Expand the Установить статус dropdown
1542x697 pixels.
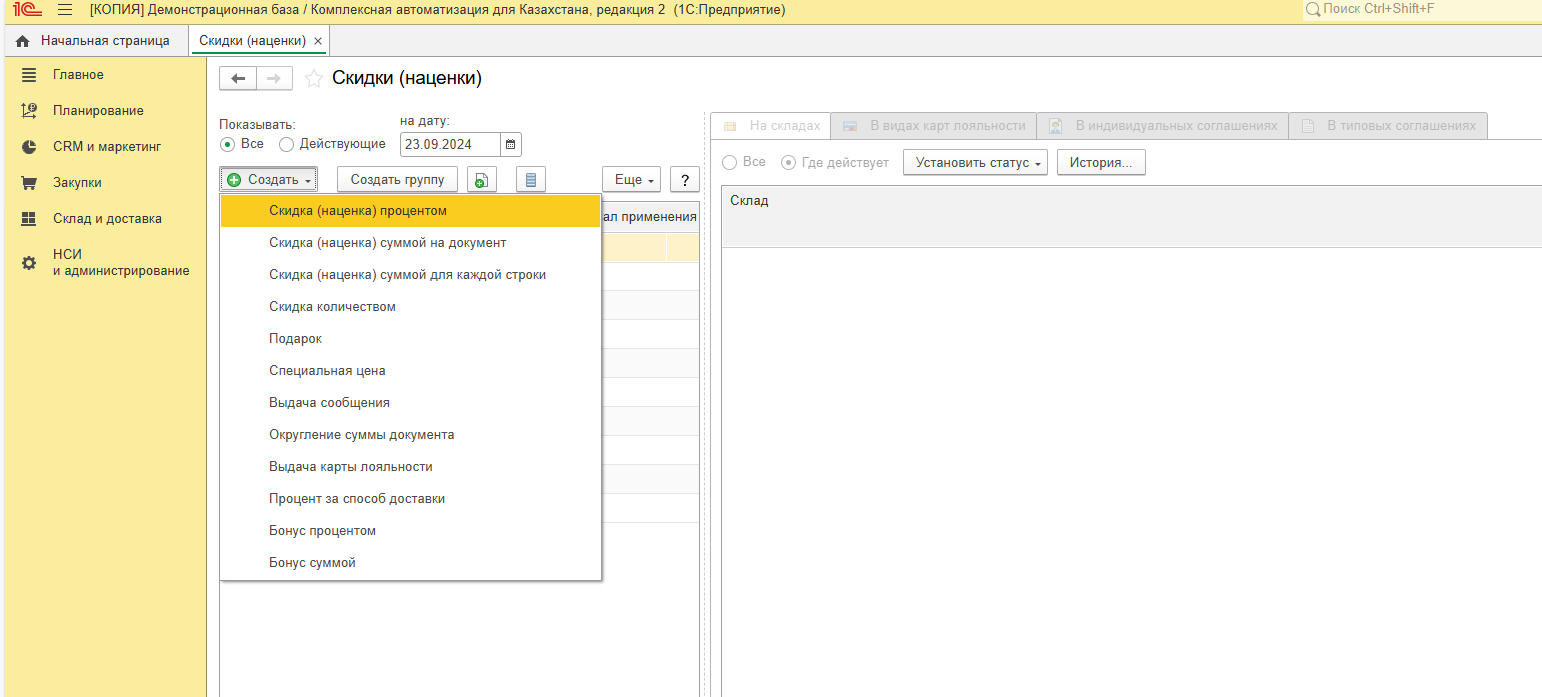(x=974, y=162)
